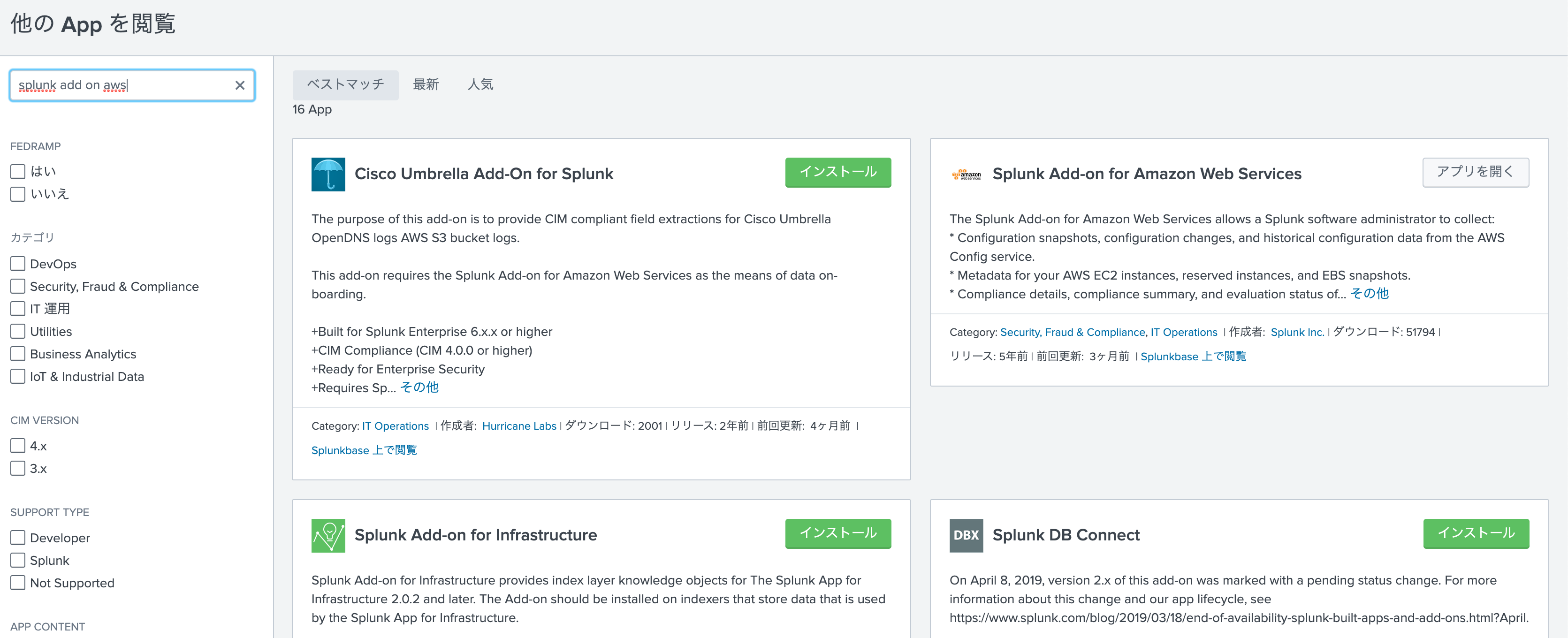
Task: Click Splunk Add-on for Amazon Web Services title
Action: pos(1147,174)
